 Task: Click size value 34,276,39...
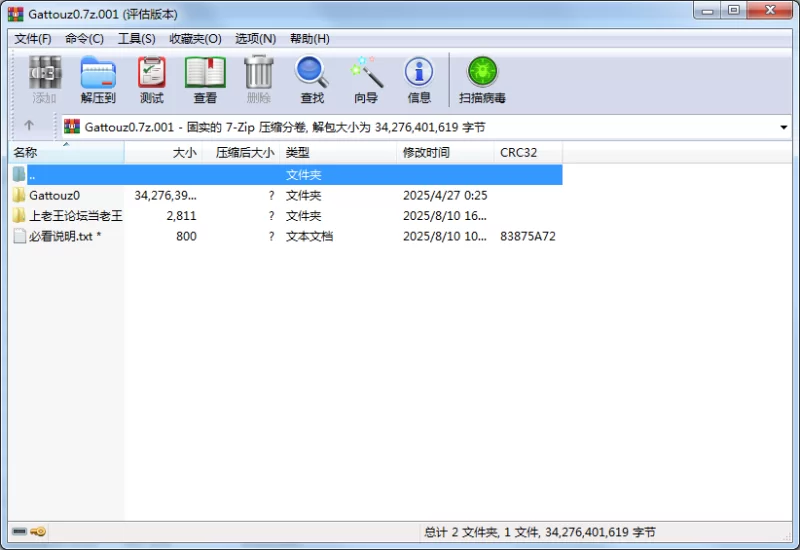pyautogui.click(x=165, y=195)
